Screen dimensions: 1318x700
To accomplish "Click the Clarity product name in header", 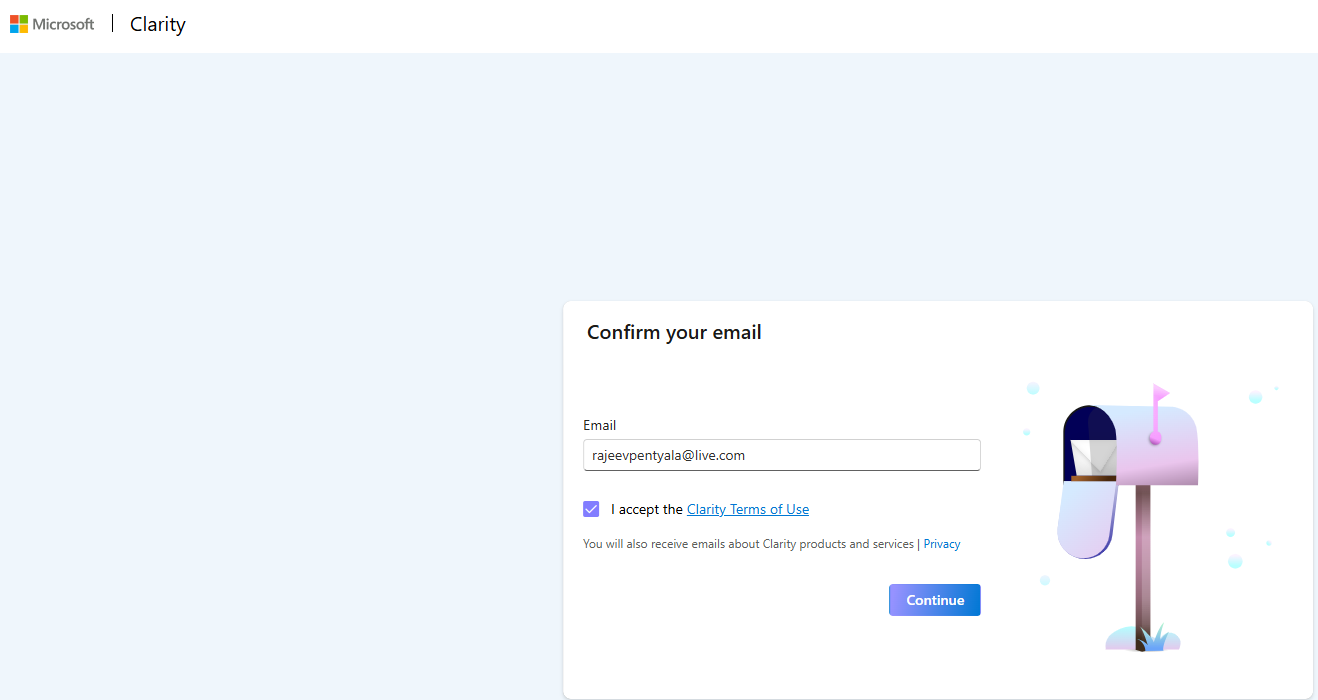I will point(158,25).
